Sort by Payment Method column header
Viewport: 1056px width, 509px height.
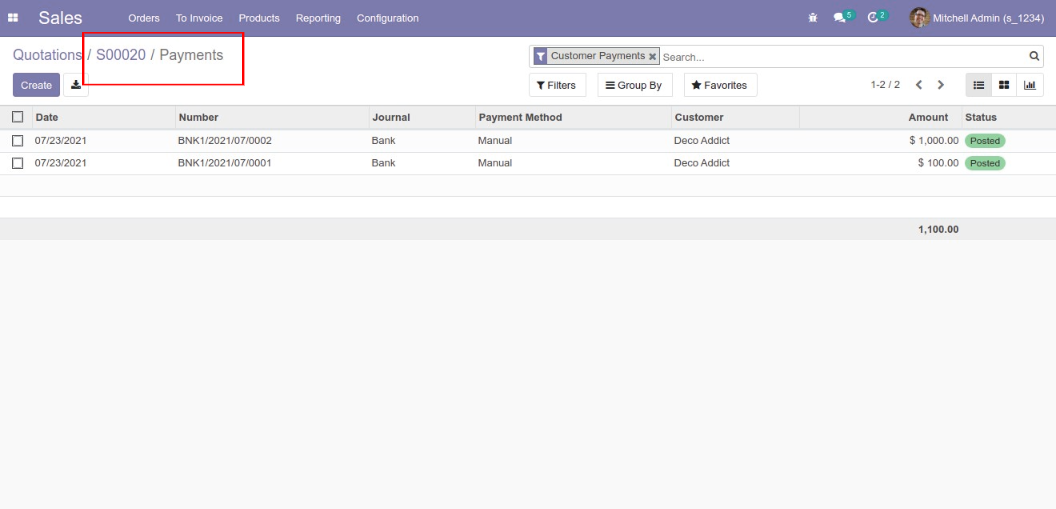[x=574, y=117]
